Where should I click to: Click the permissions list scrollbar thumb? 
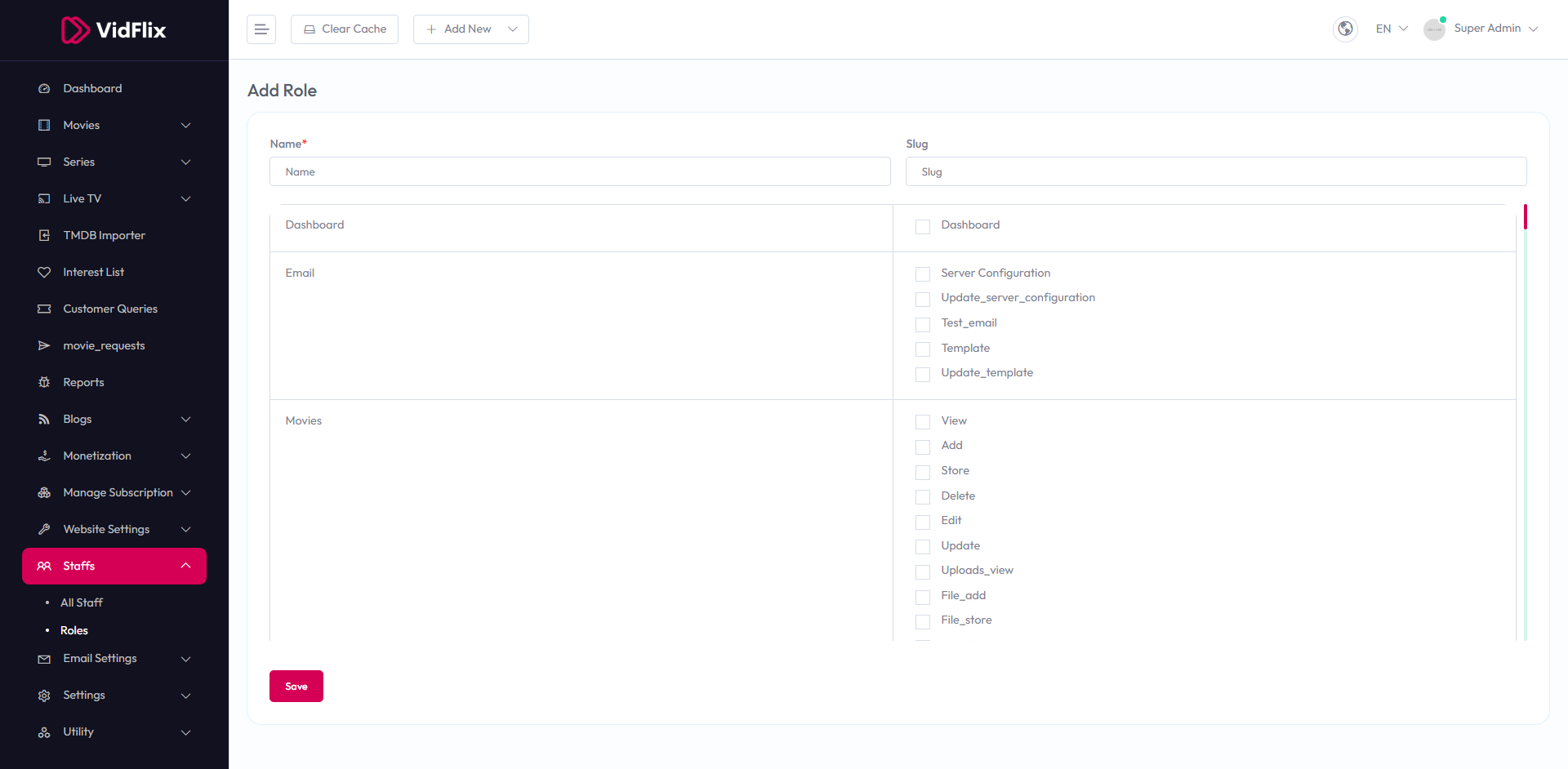pos(1525,217)
